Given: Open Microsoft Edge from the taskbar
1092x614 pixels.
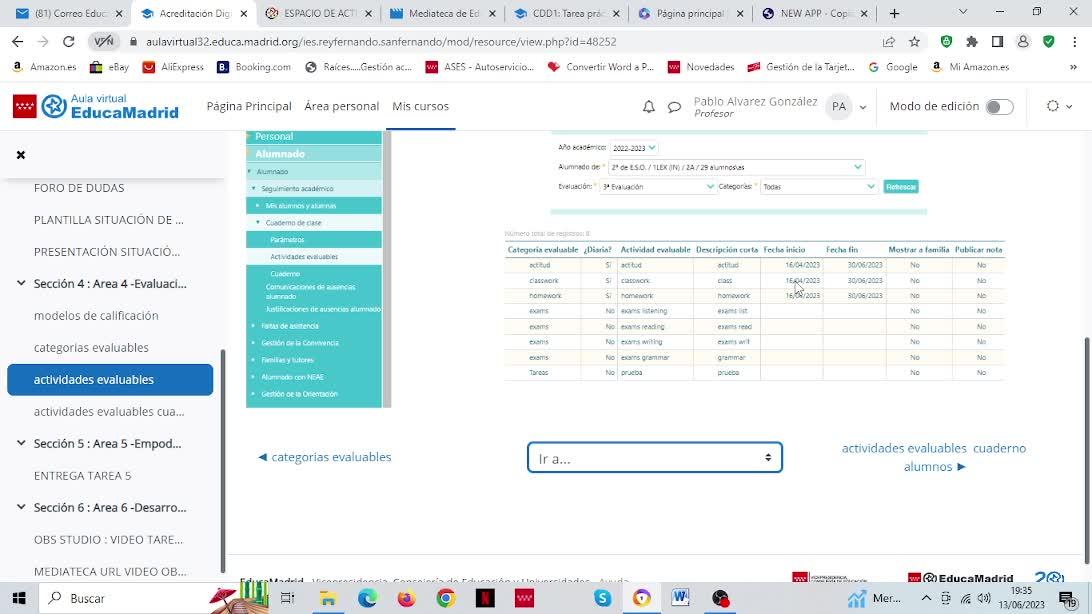Looking at the screenshot, I should click(x=367, y=598).
